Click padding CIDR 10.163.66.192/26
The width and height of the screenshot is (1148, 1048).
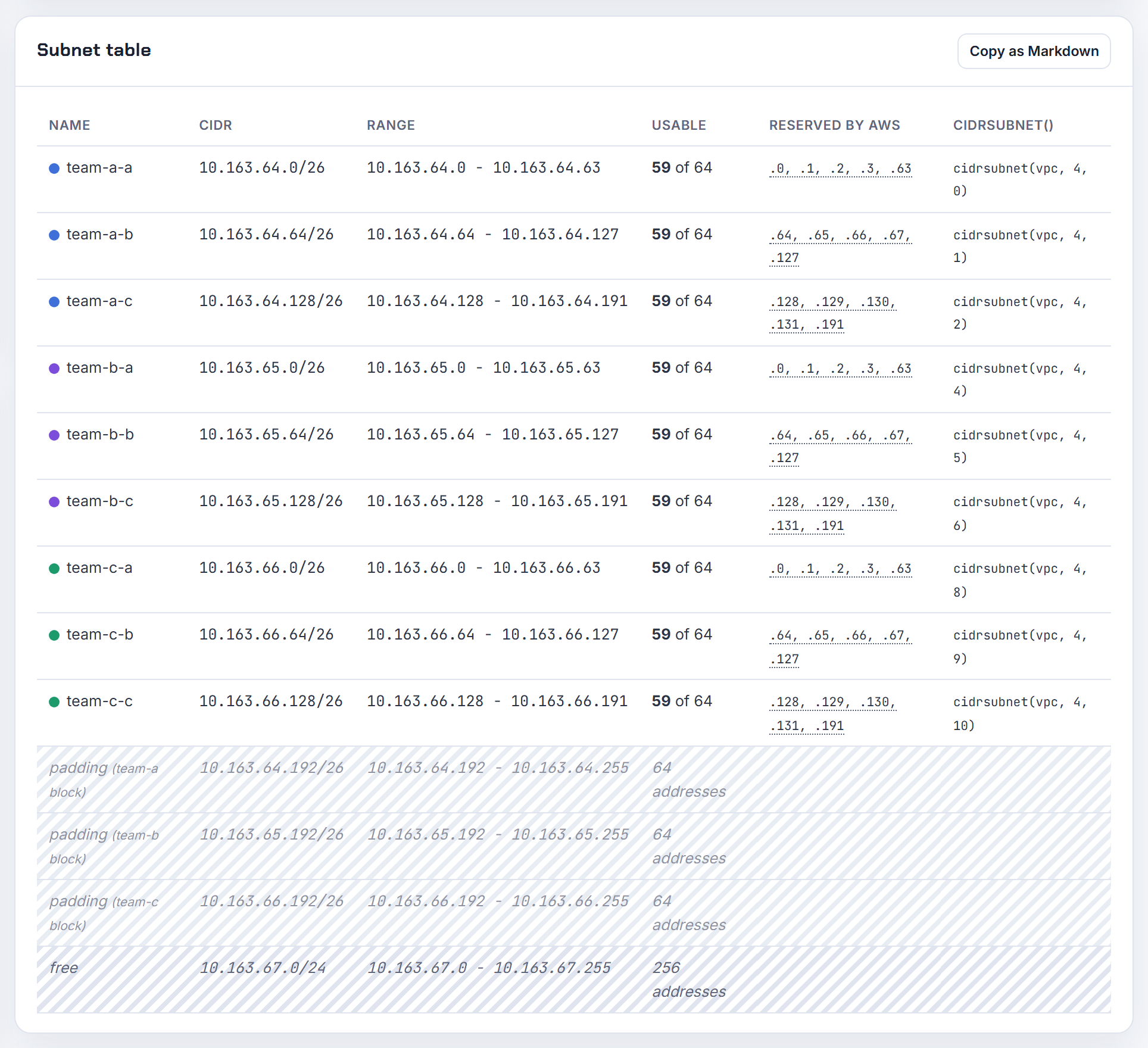[272, 902]
